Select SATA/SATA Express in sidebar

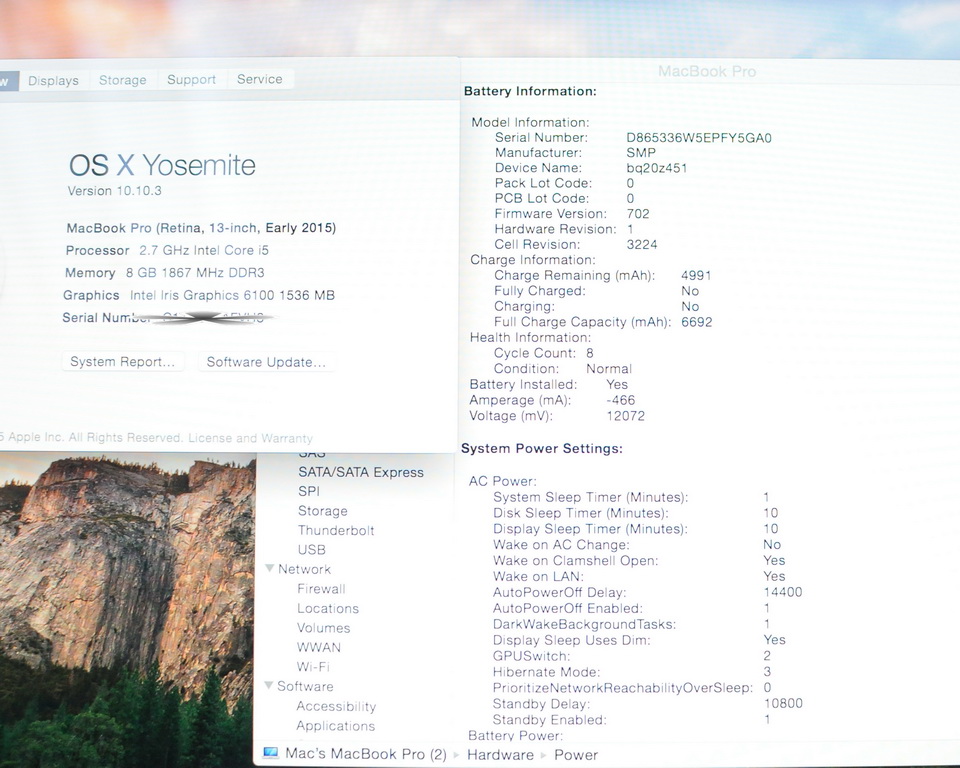[x=361, y=472]
